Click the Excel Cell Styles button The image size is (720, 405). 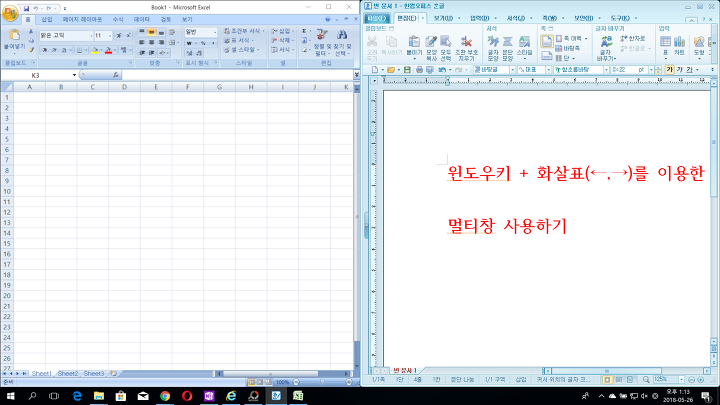(242, 50)
